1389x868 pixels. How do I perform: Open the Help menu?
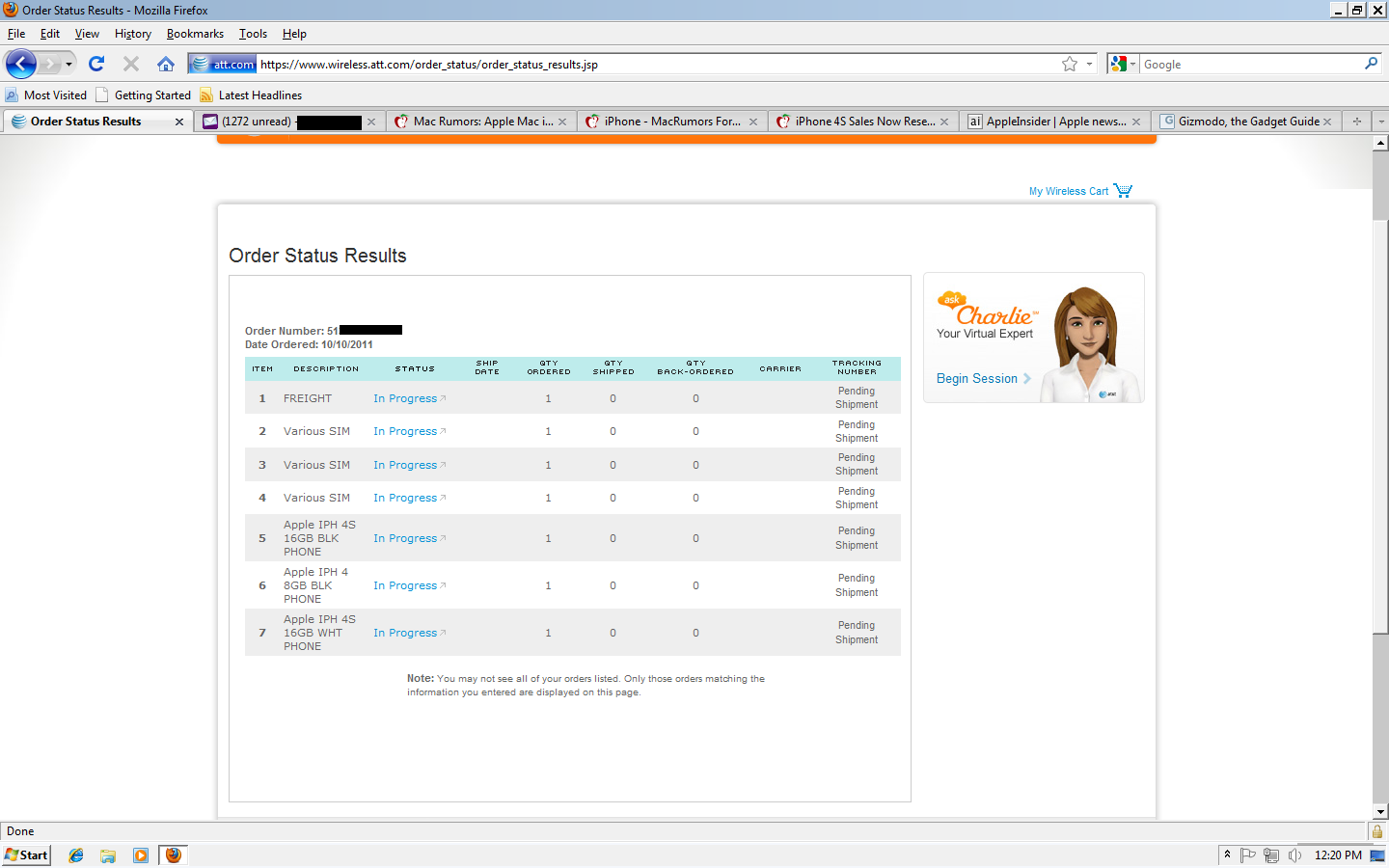pos(294,34)
